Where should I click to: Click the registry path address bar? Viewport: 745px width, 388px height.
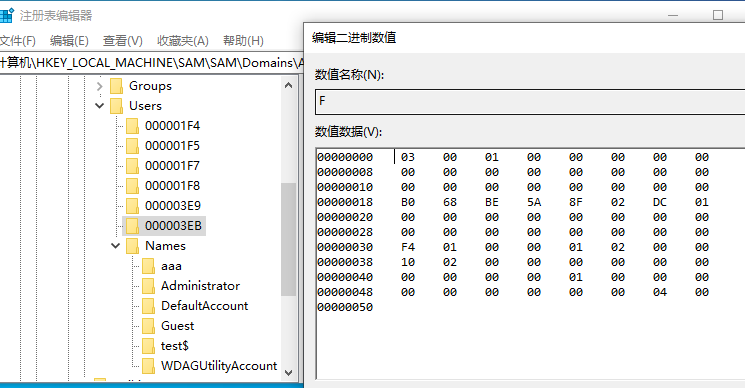click(x=152, y=63)
